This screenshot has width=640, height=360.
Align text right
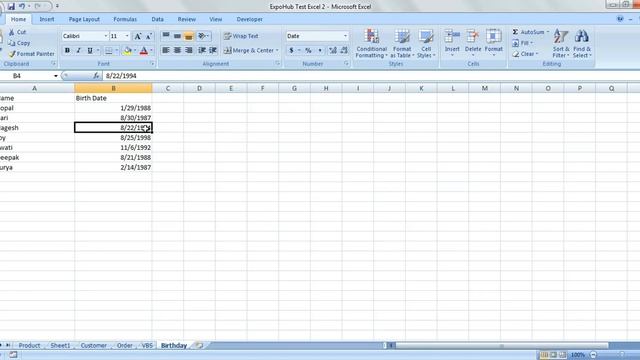point(189,50)
